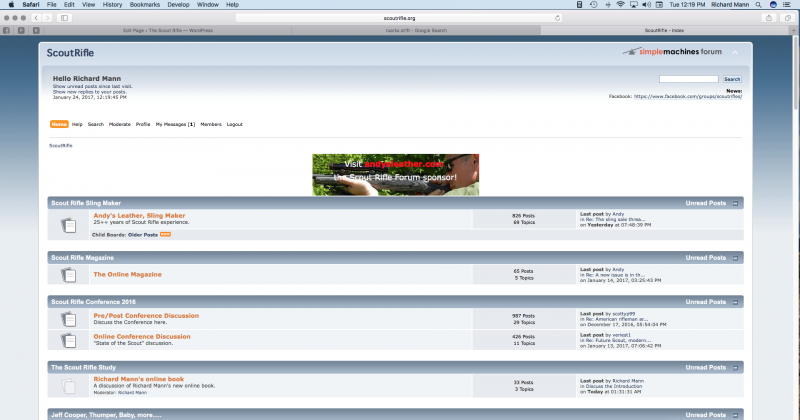Open a new tab with plus button
This screenshot has width=800, height=420.
pos(794,31)
